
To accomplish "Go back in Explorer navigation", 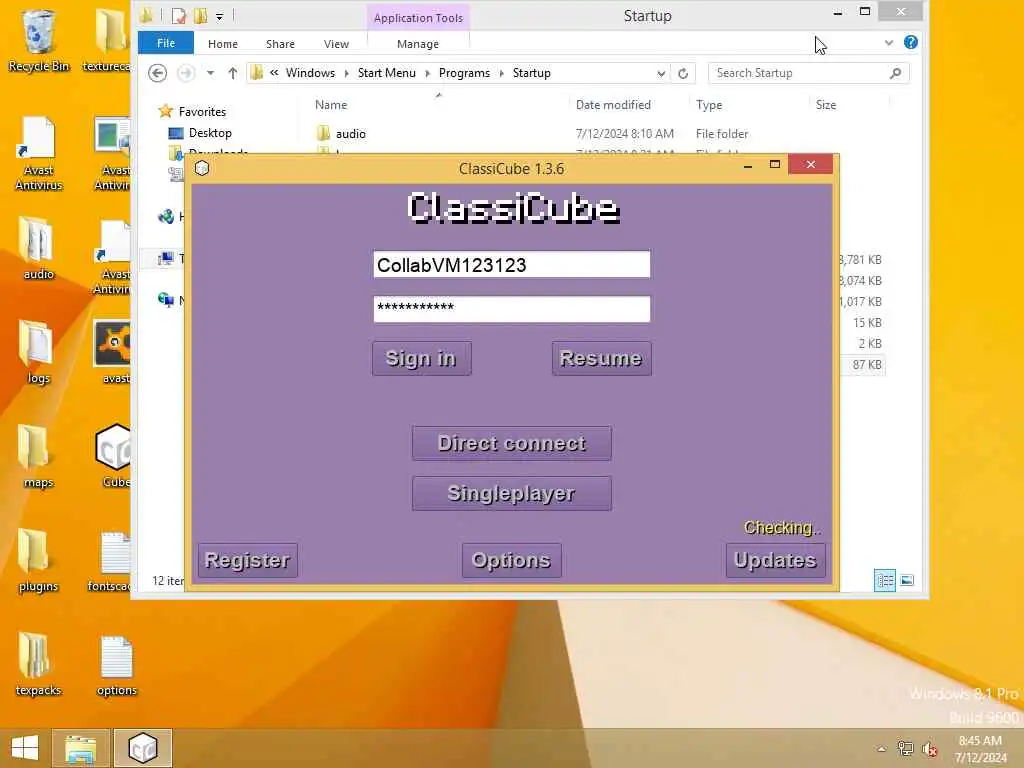I will pyautogui.click(x=157, y=73).
